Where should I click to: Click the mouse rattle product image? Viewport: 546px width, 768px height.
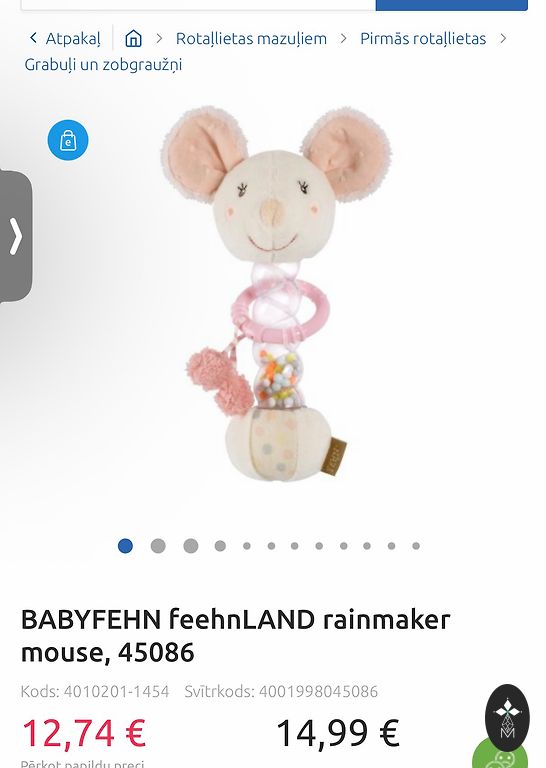(x=276, y=293)
